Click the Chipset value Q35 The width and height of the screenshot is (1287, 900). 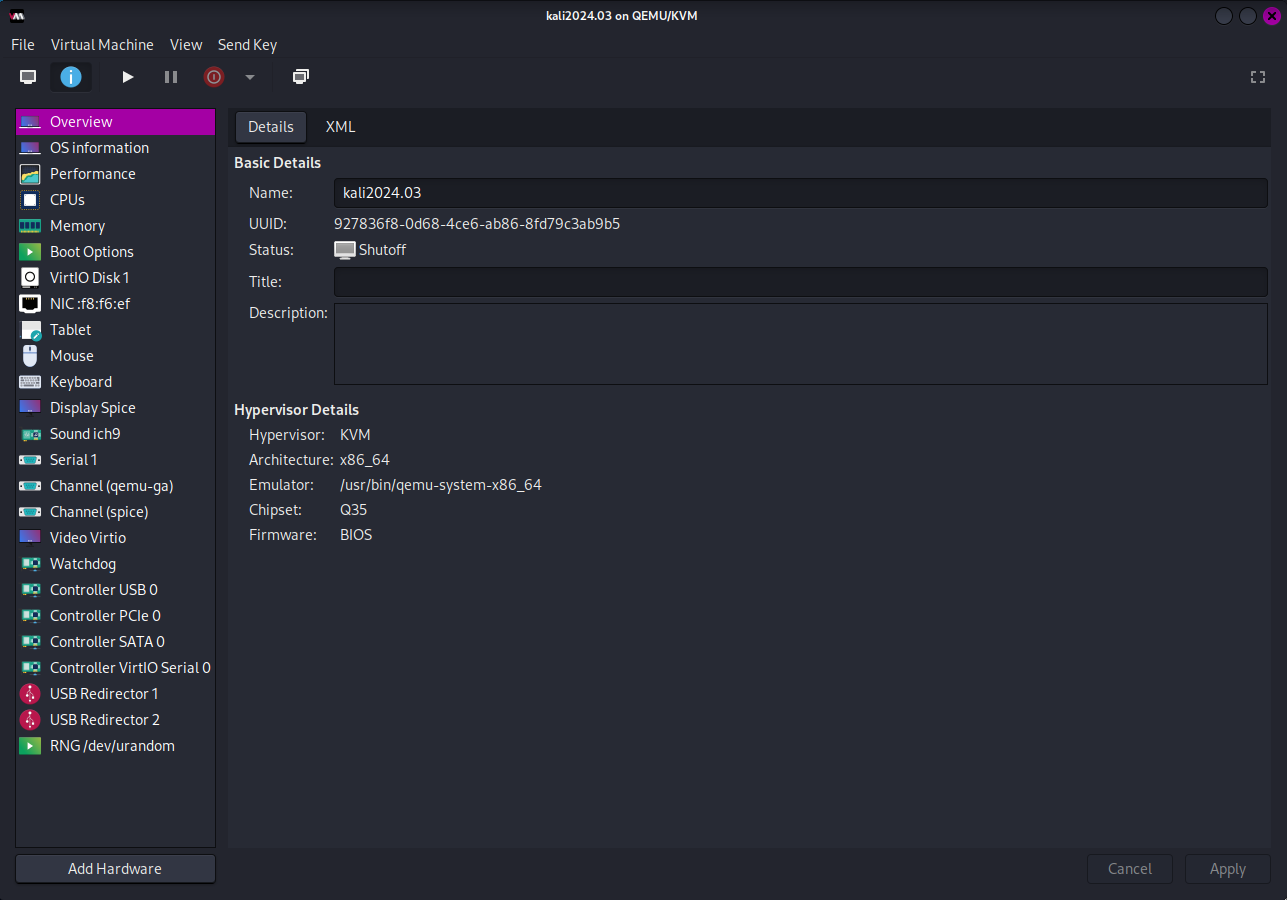pos(354,510)
